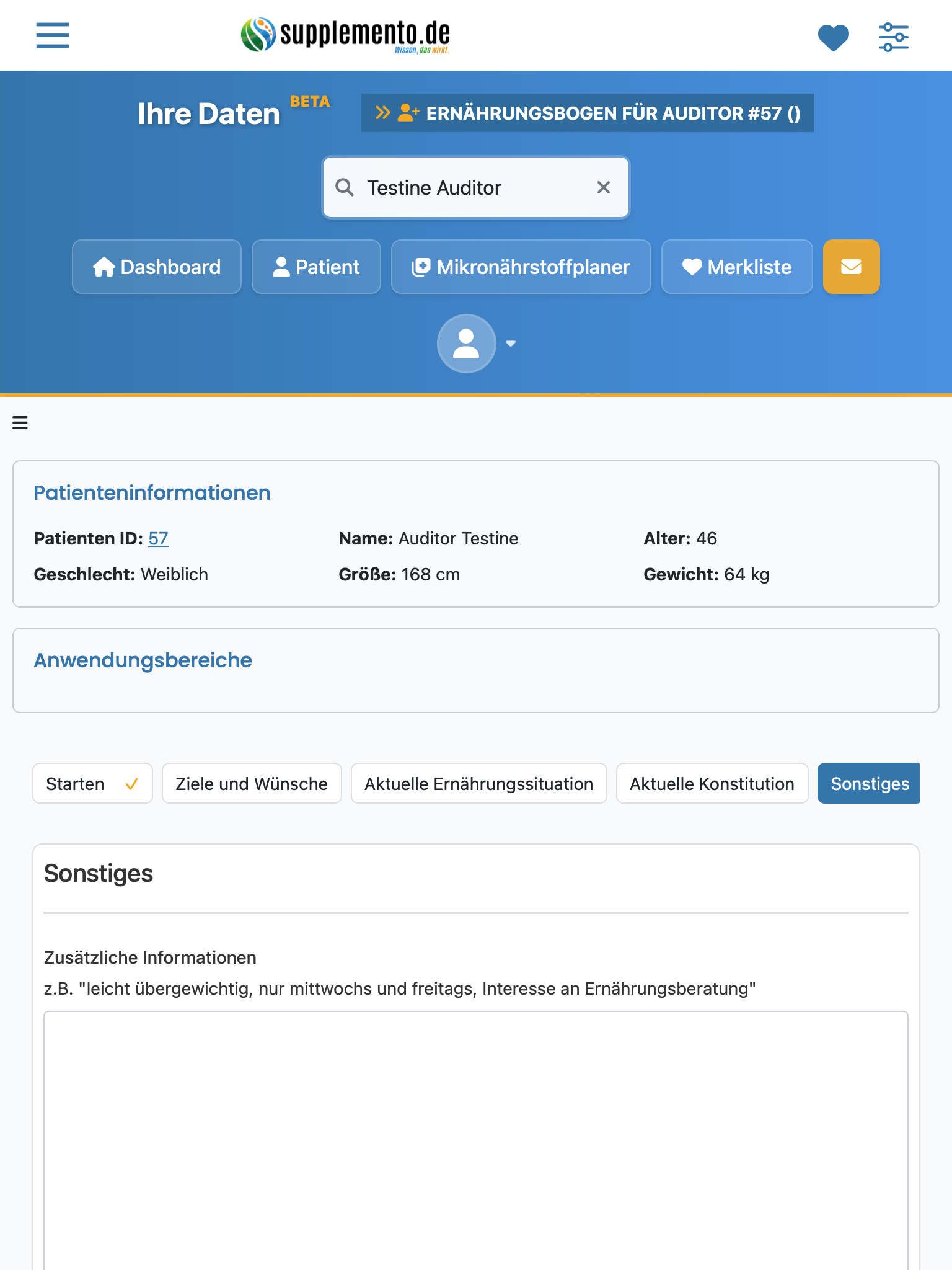Open the Merkliste

coord(737,267)
